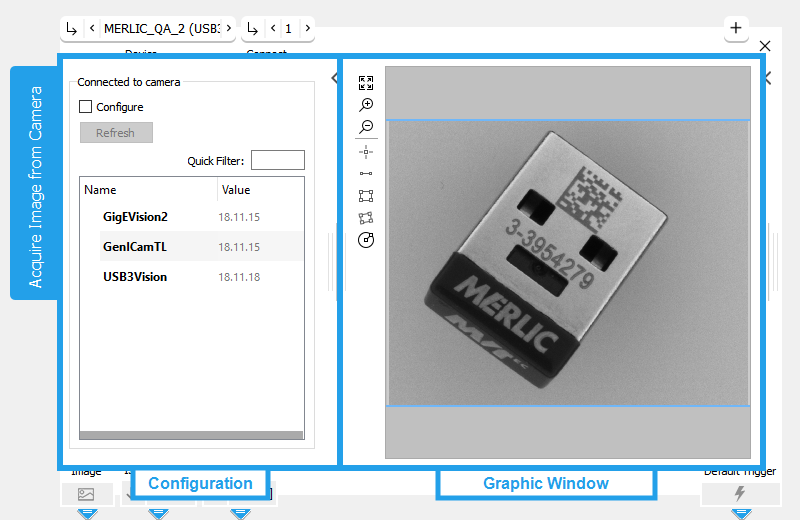Zoom in on the graphic window
The image size is (800, 520).
point(366,105)
